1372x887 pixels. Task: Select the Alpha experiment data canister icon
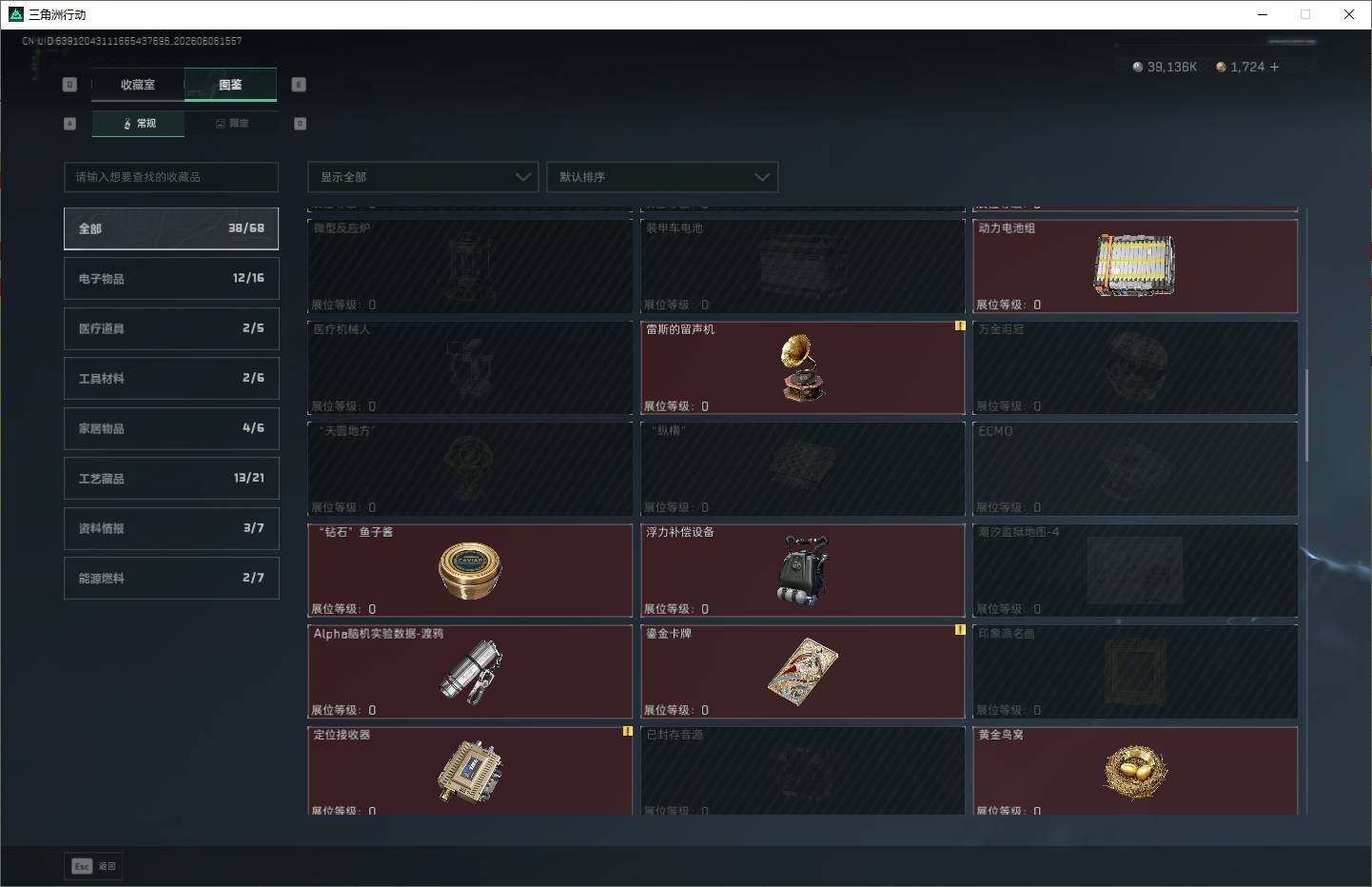[x=471, y=671]
